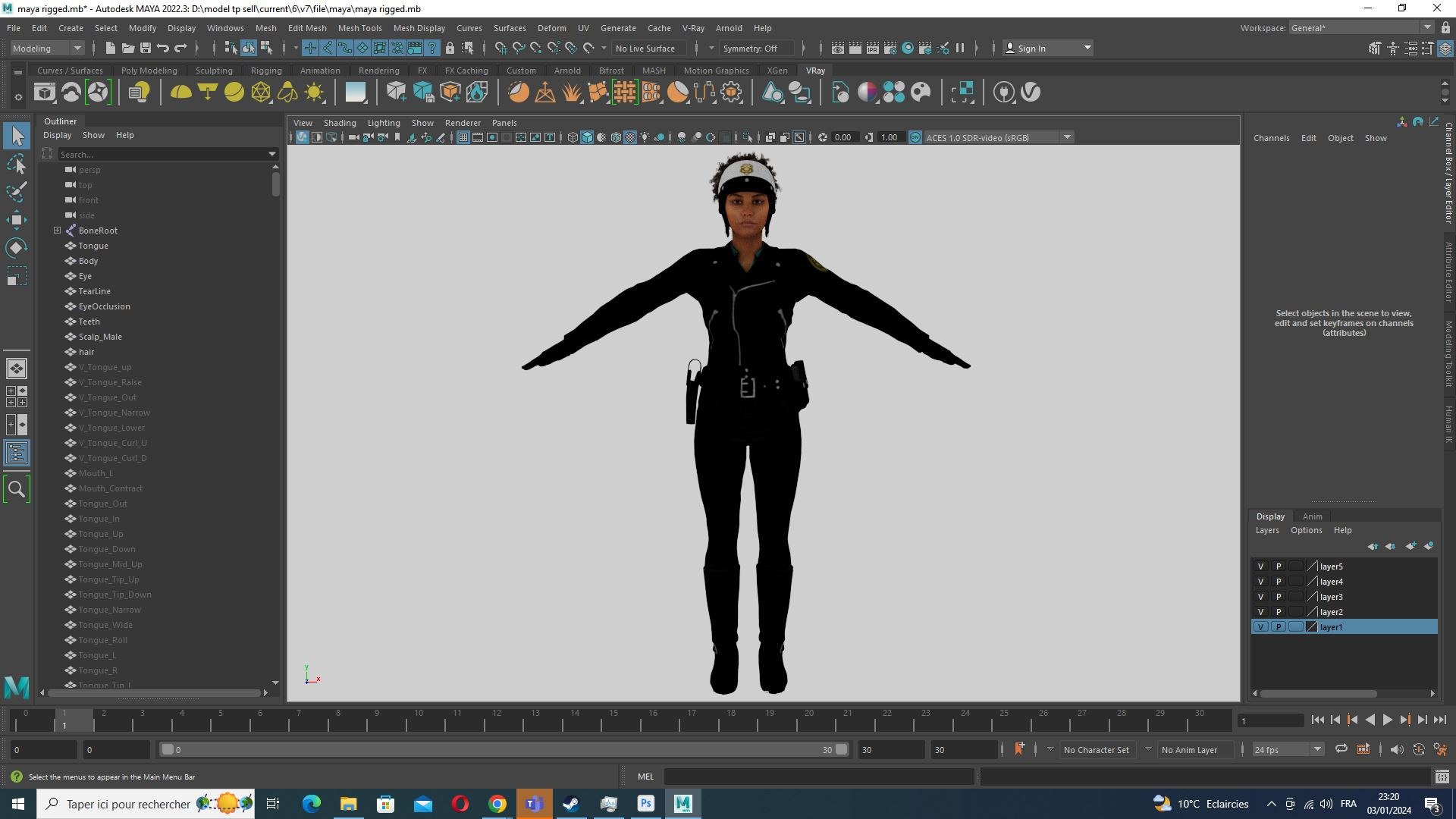
Task: Open Steam from the Windows taskbar
Action: (571, 804)
